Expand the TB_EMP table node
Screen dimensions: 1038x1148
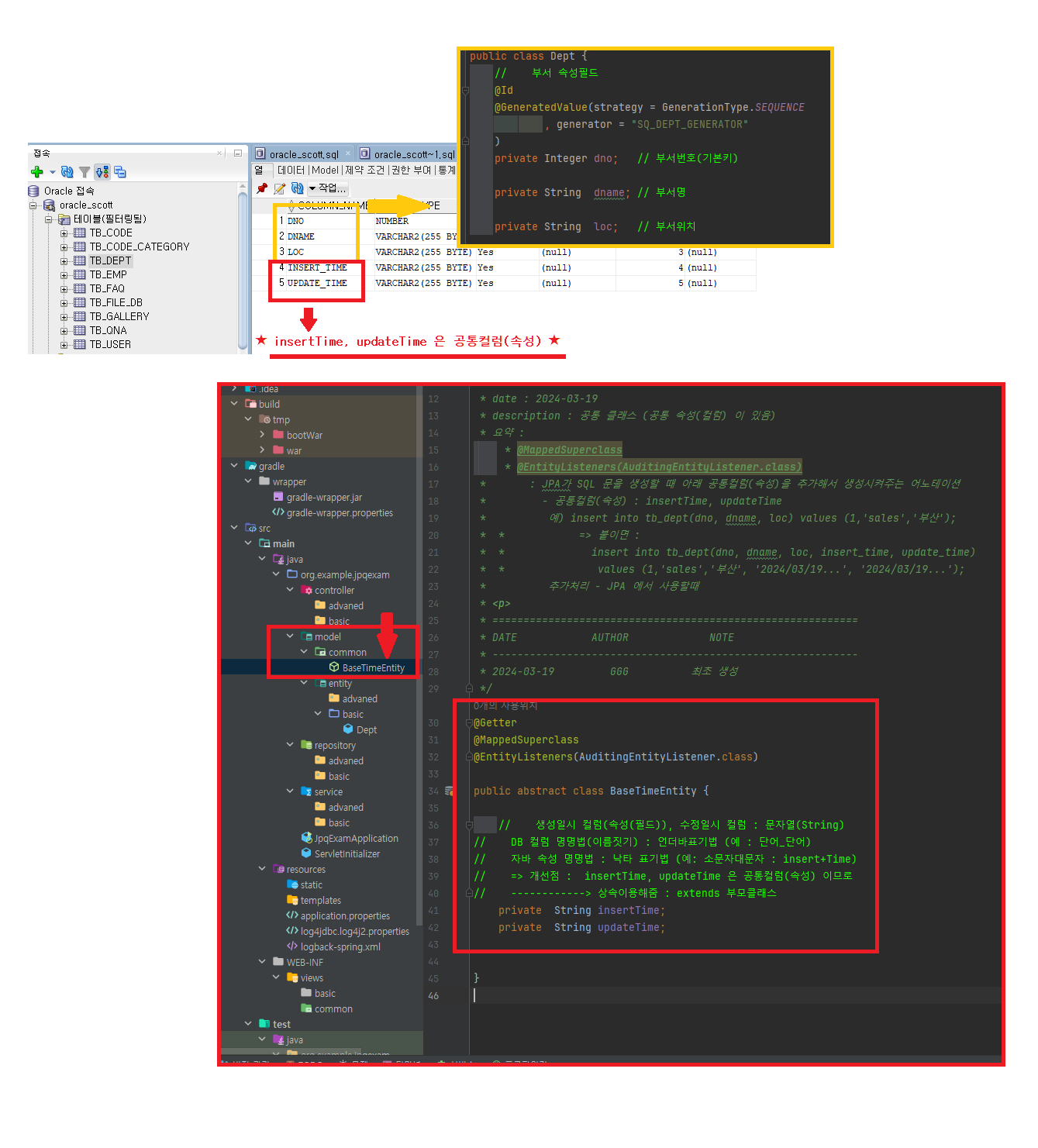pos(64,275)
